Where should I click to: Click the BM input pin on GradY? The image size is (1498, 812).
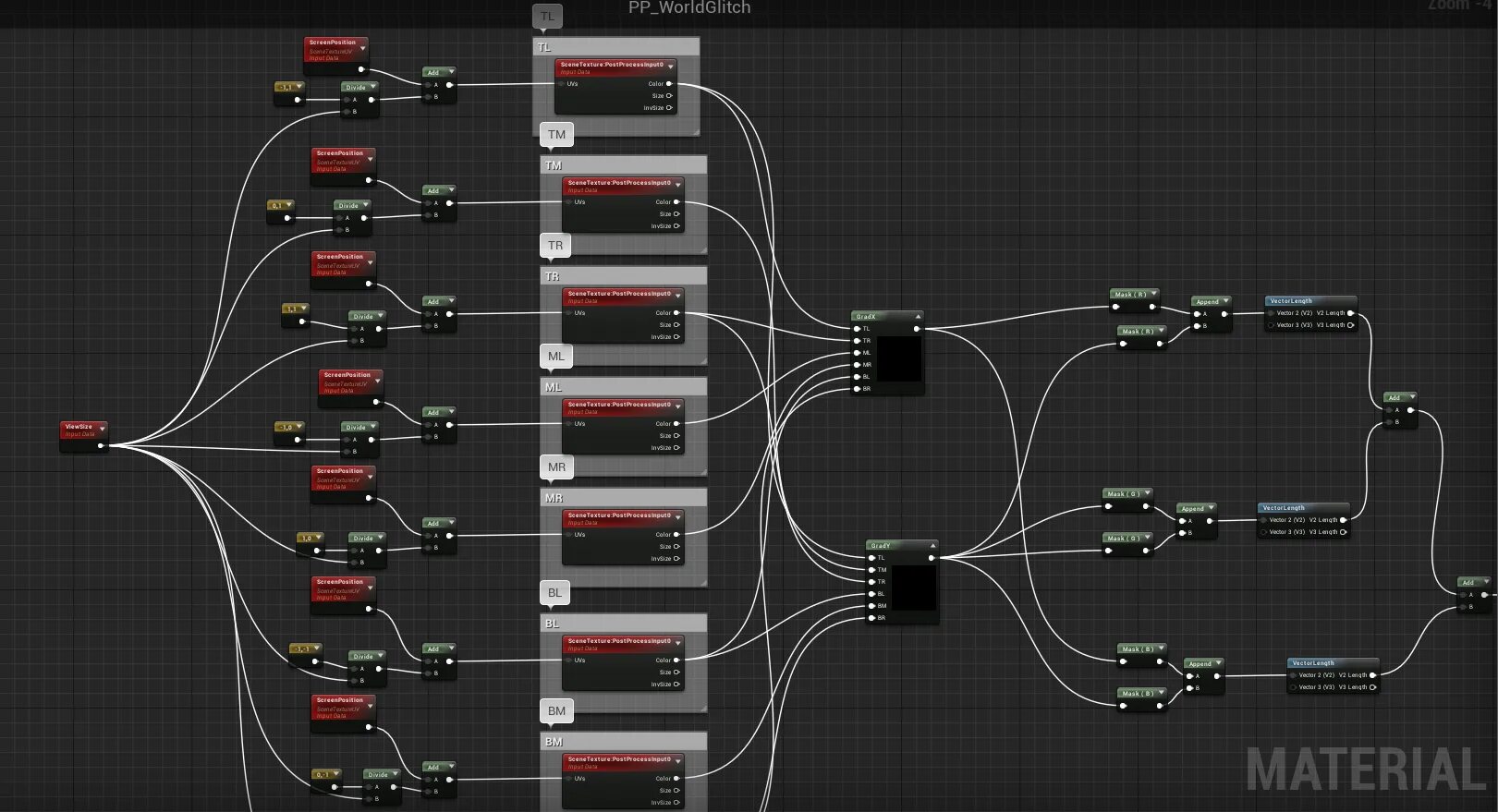click(871, 606)
